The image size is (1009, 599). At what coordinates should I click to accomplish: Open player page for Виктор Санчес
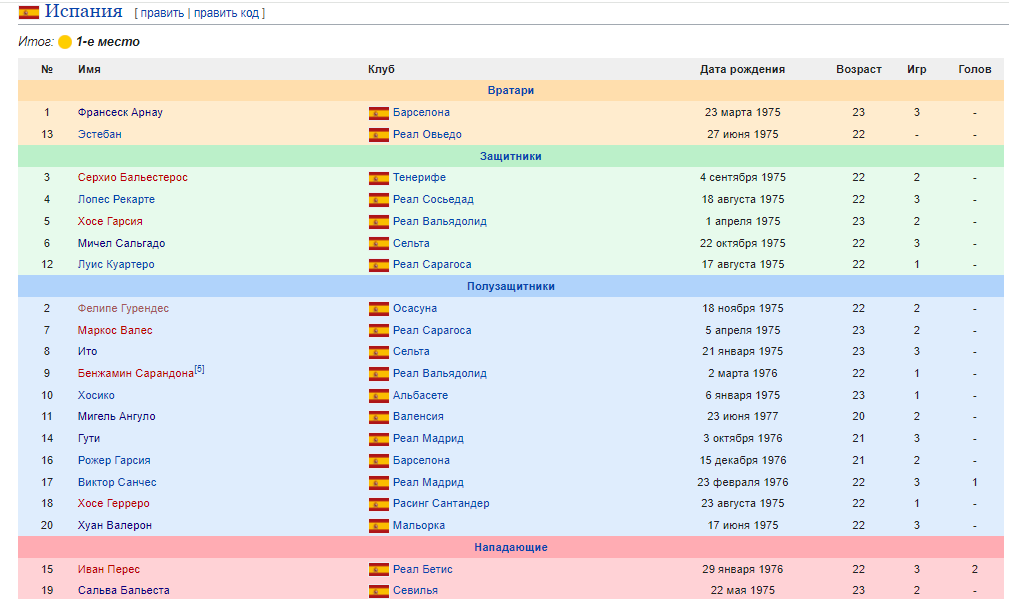pos(117,483)
